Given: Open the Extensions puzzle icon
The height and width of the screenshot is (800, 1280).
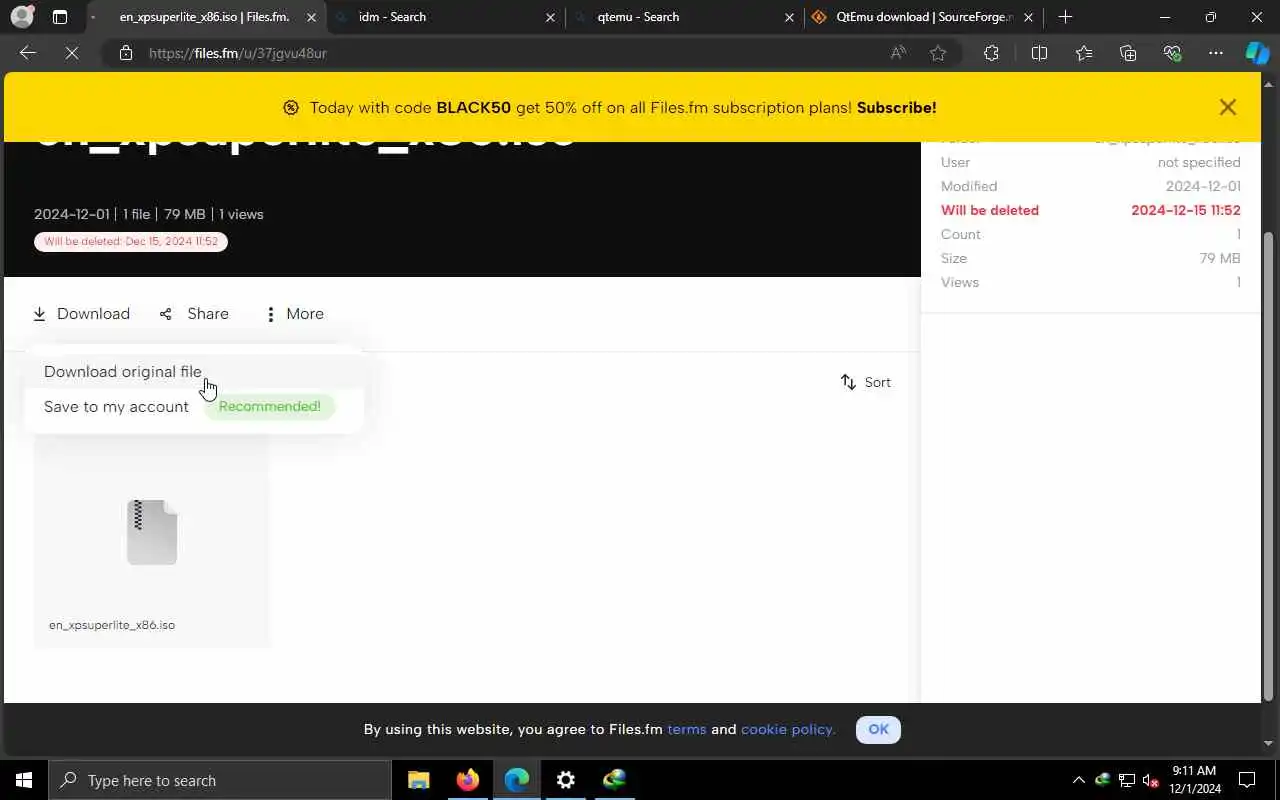Looking at the screenshot, I should (x=991, y=53).
